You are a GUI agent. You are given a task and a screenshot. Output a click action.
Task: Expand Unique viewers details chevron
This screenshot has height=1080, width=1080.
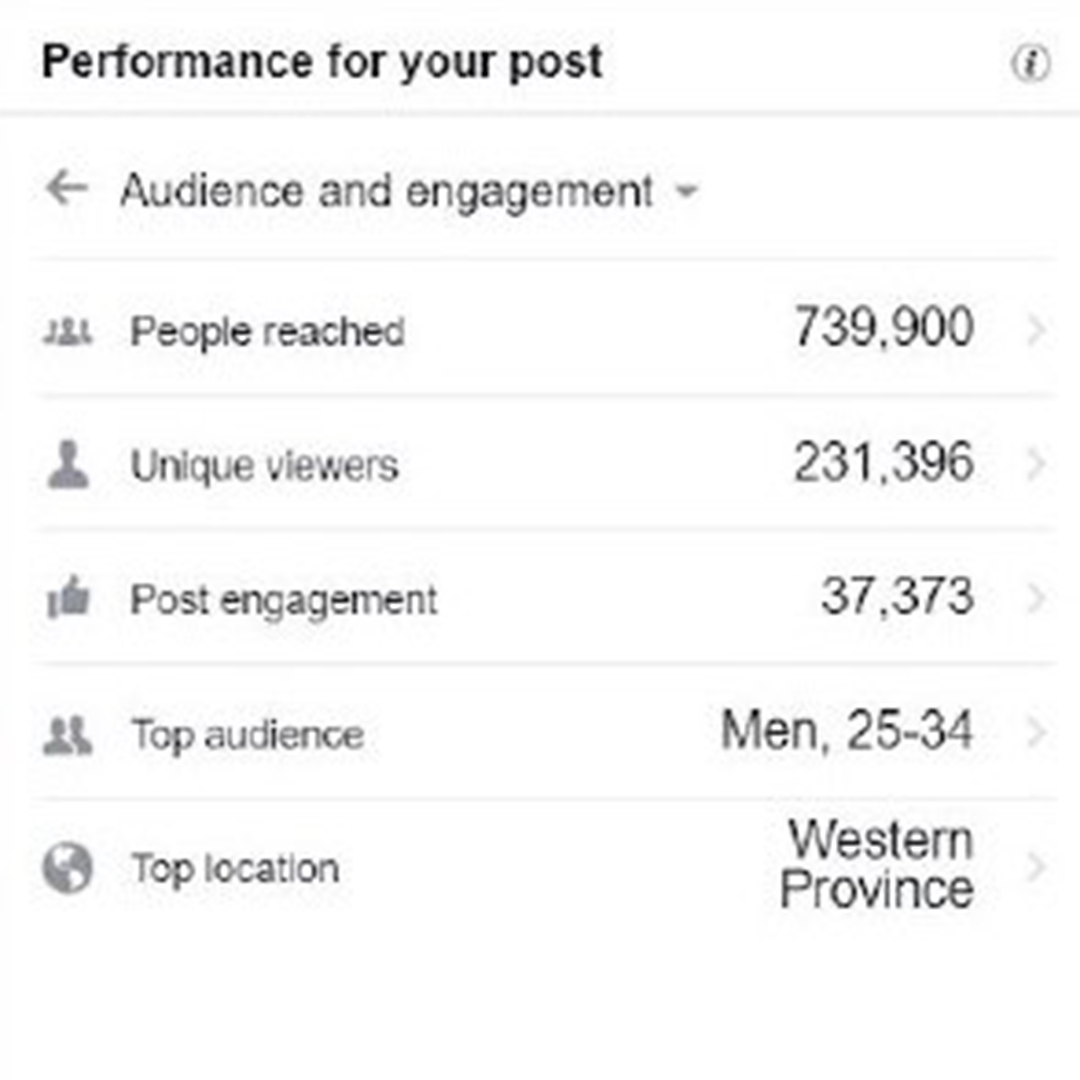click(x=1036, y=465)
